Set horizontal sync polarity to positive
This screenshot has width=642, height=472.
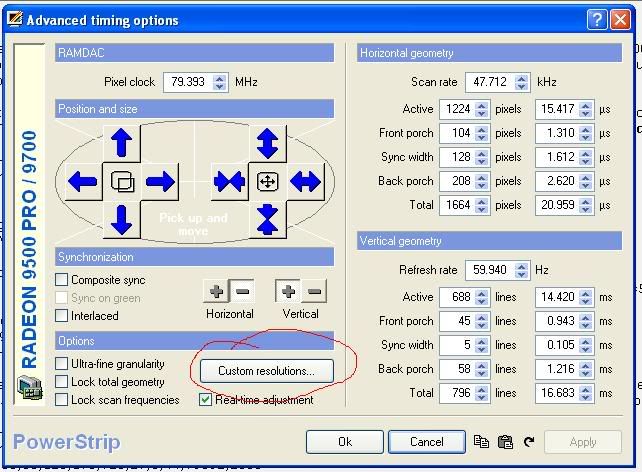click(216, 291)
